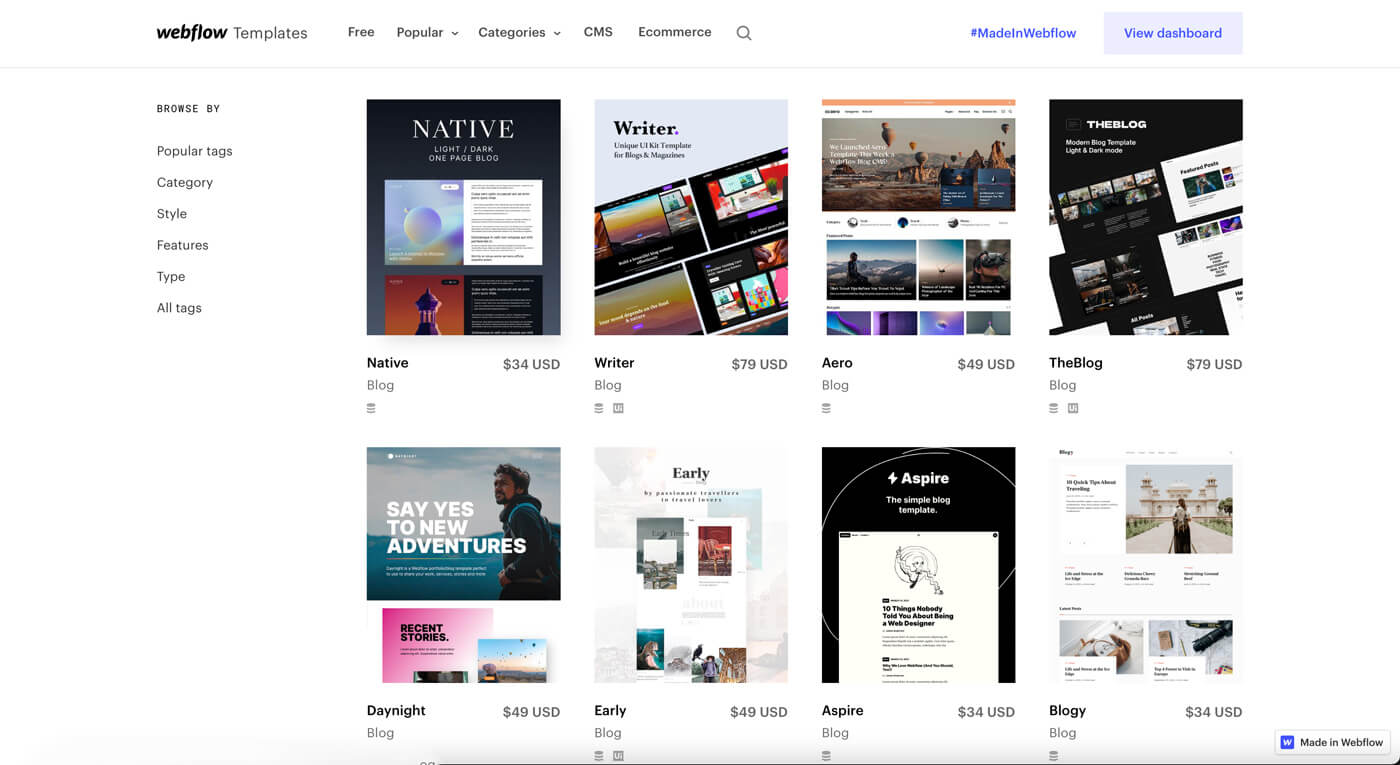Click the $34 USD price for Native

[531, 365]
